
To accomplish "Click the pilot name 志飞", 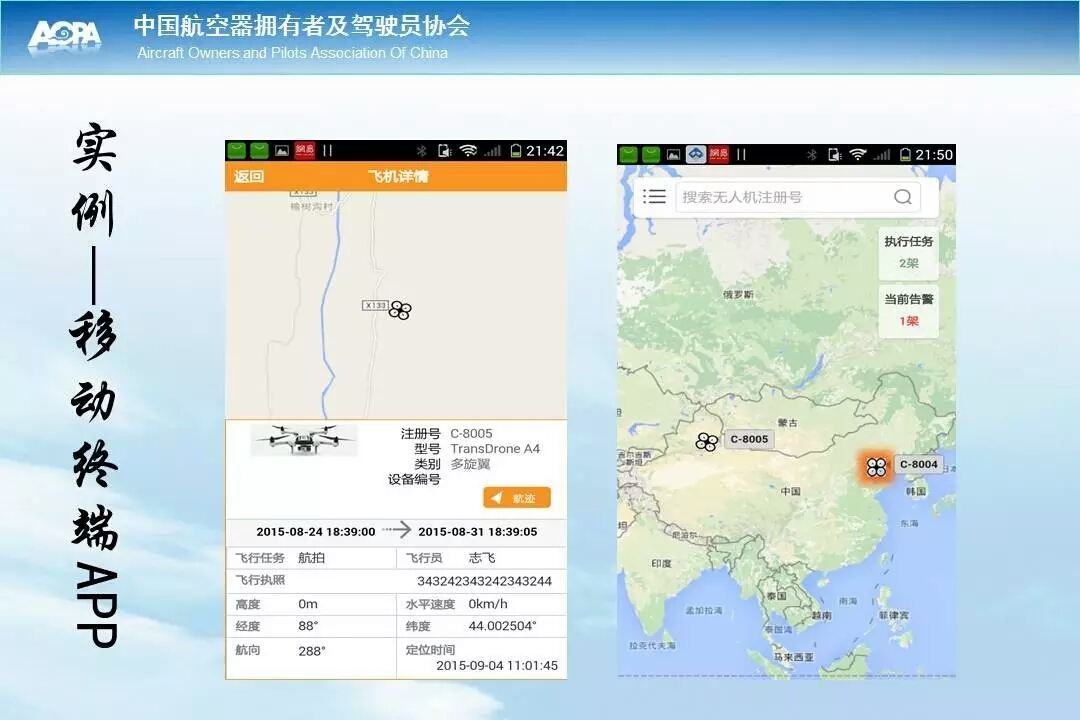I will 482,557.
